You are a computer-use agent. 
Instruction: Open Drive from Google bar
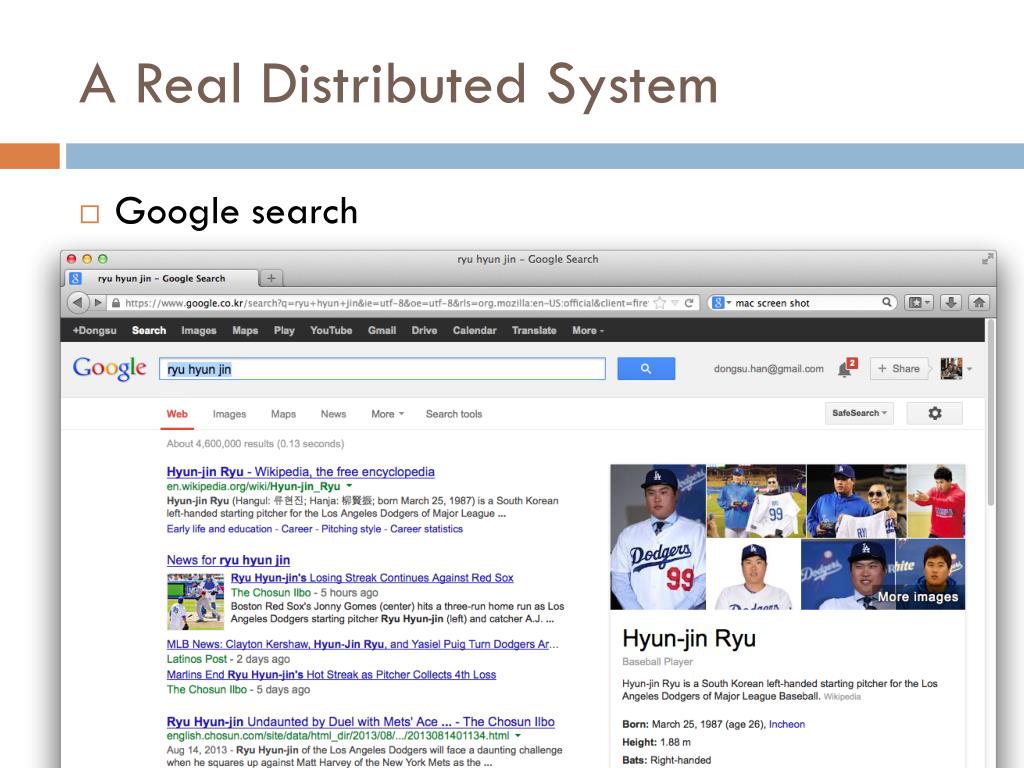click(424, 330)
